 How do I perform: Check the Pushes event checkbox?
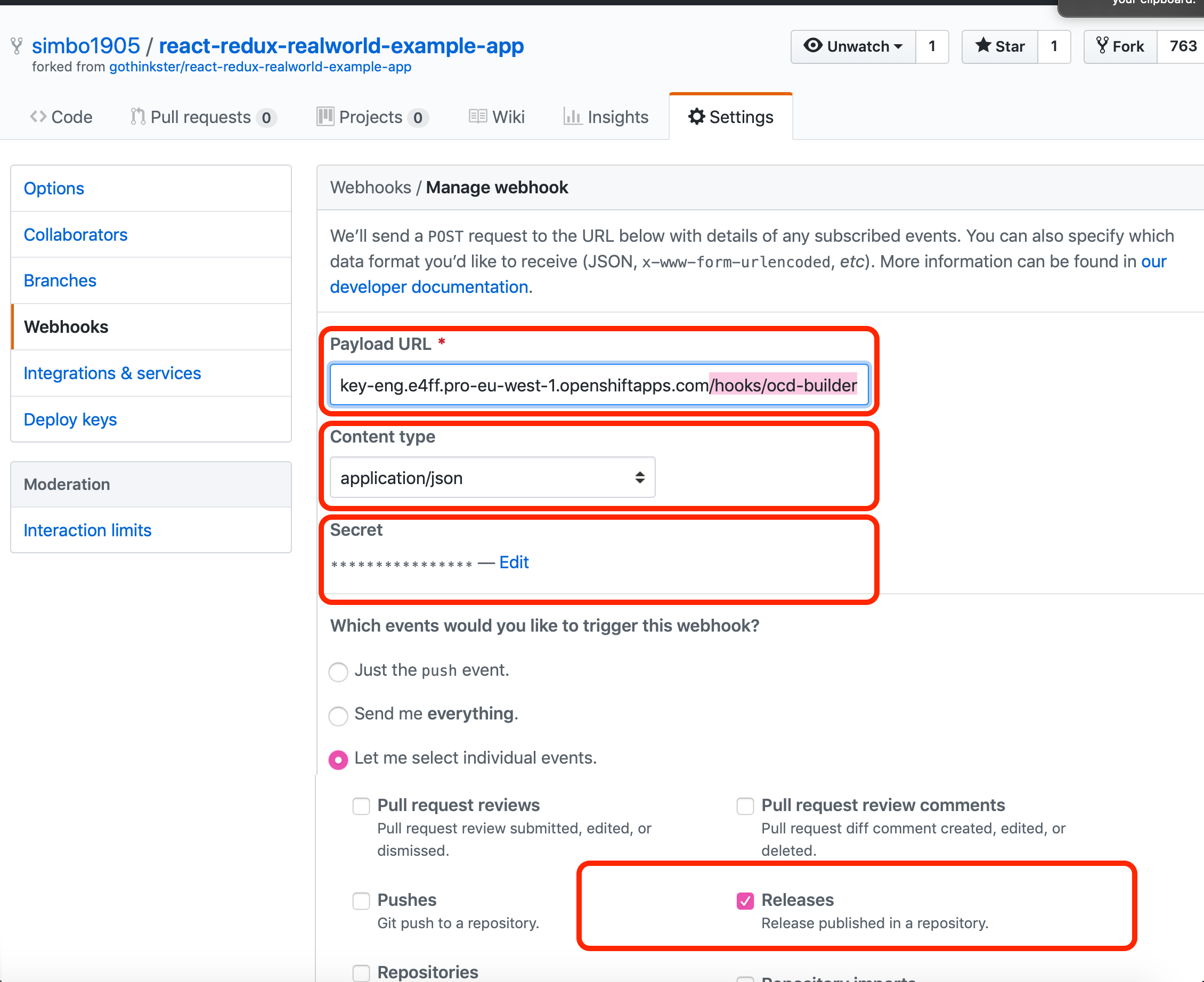(x=361, y=901)
